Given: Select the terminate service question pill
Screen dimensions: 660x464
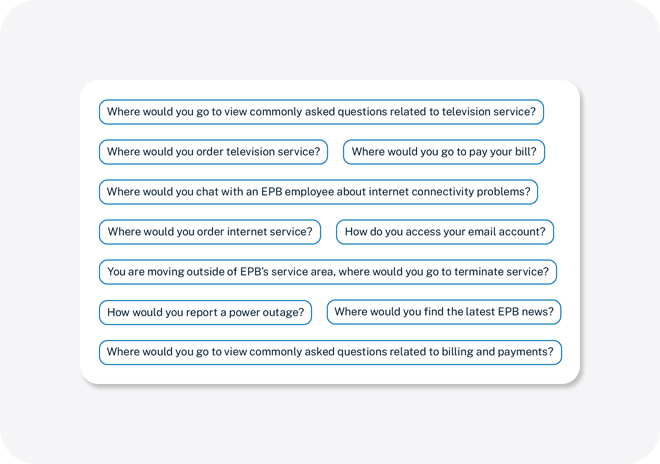Looking at the screenshot, I should (328, 272).
